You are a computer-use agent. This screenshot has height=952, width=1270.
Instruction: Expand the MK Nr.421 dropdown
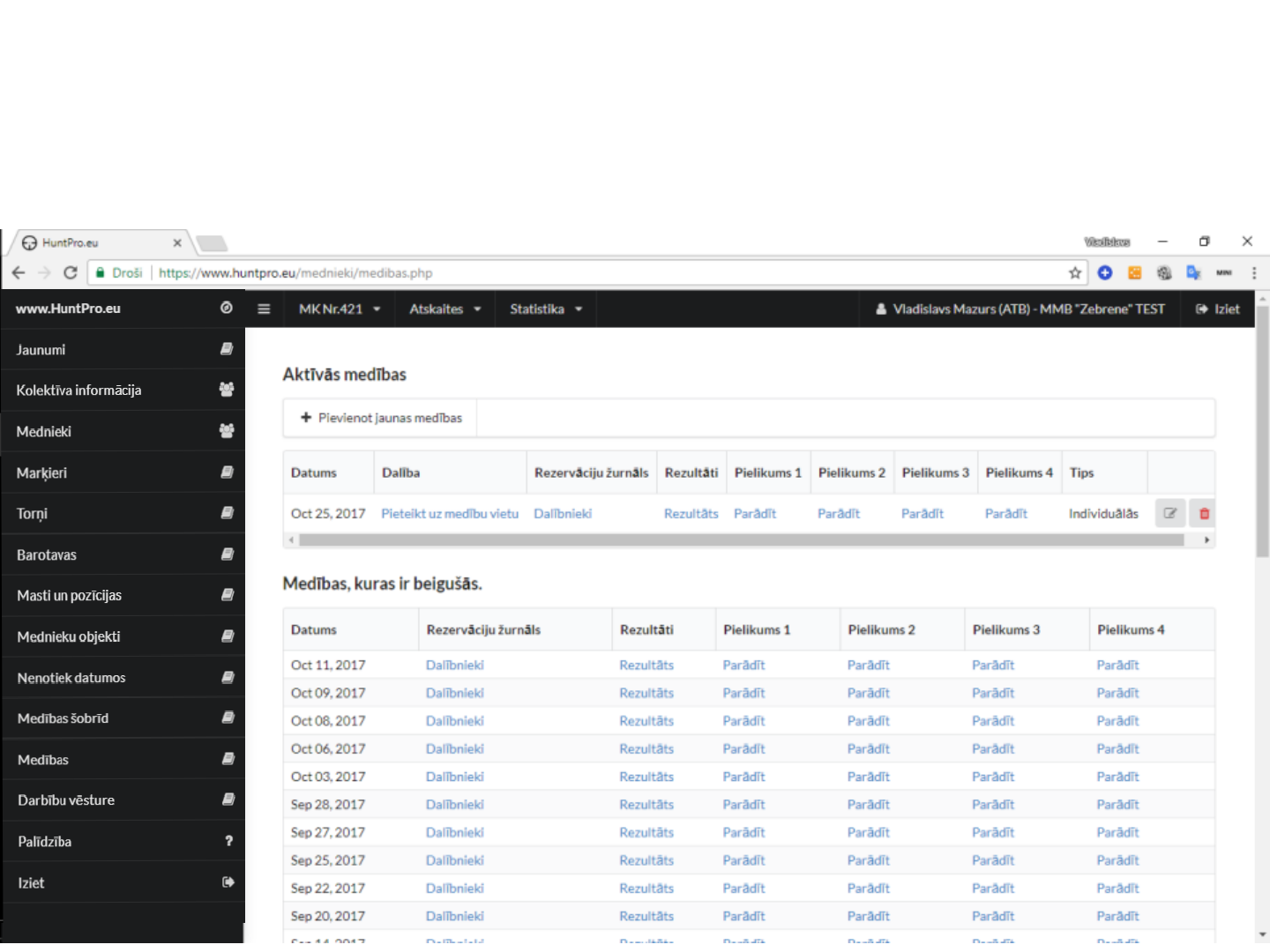(x=340, y=309)
